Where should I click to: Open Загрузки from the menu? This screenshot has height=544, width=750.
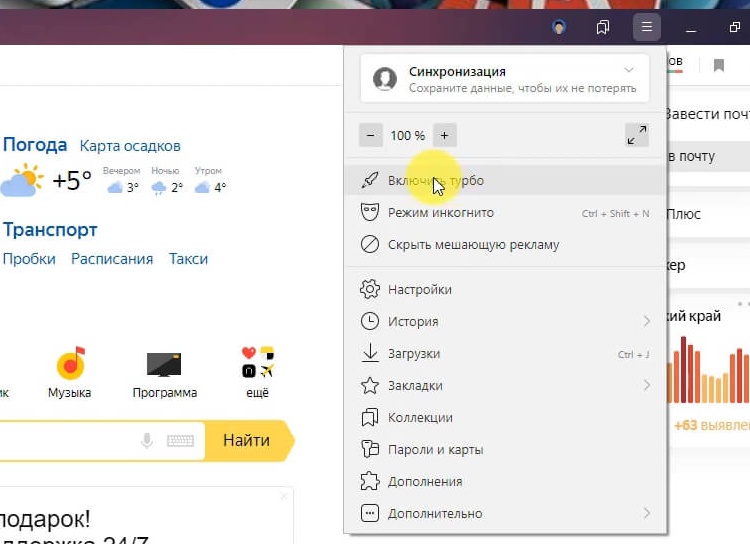pyautogui.click(x=505, y=354)
